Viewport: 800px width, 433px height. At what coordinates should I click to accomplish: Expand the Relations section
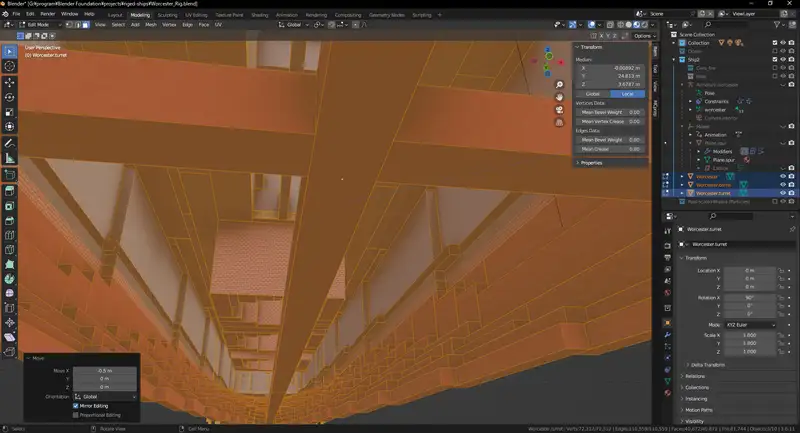694,376
